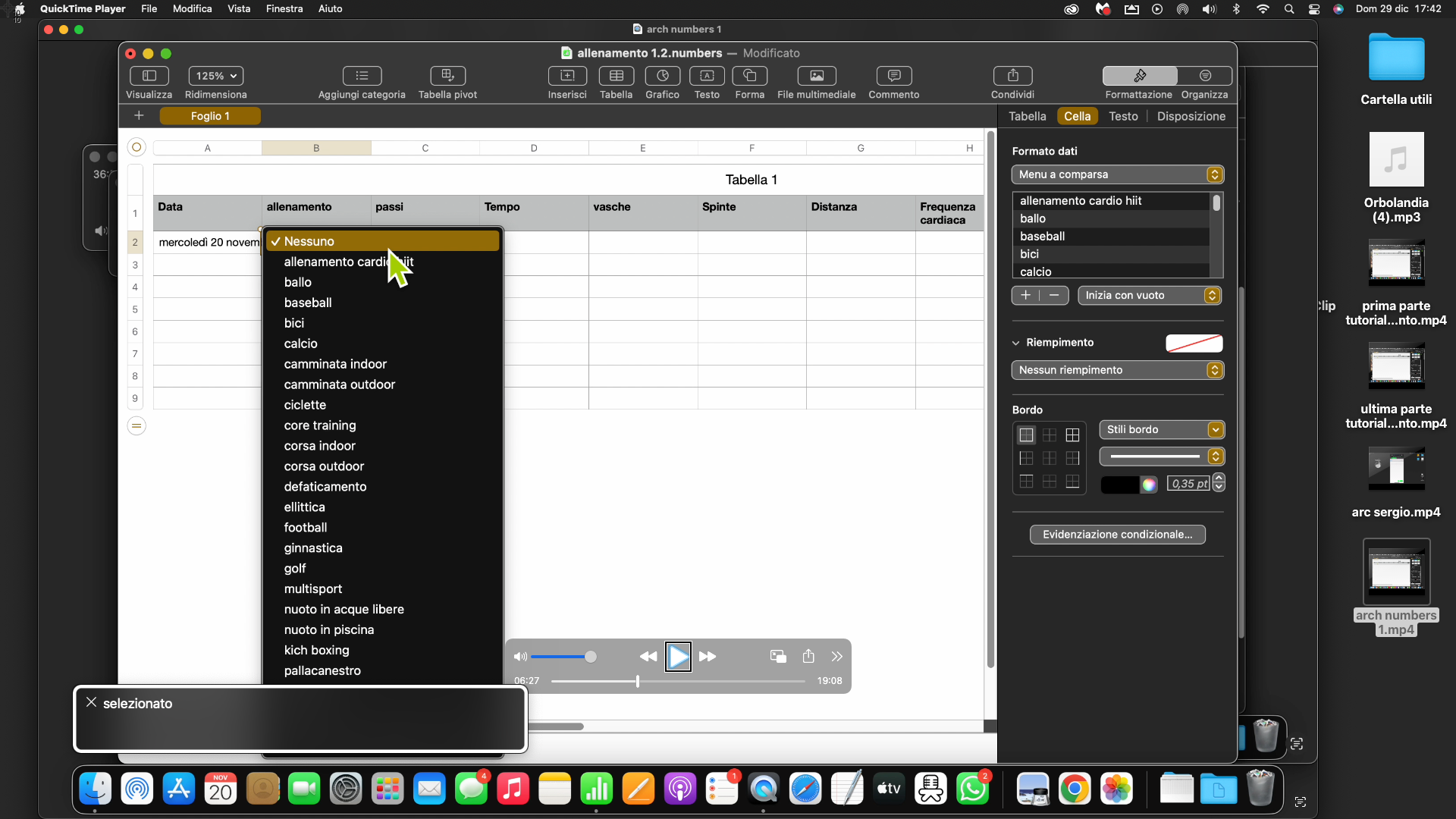Switch to the Disposizione inspector tab
The image size is (1456, 819).
(1191, 116)
